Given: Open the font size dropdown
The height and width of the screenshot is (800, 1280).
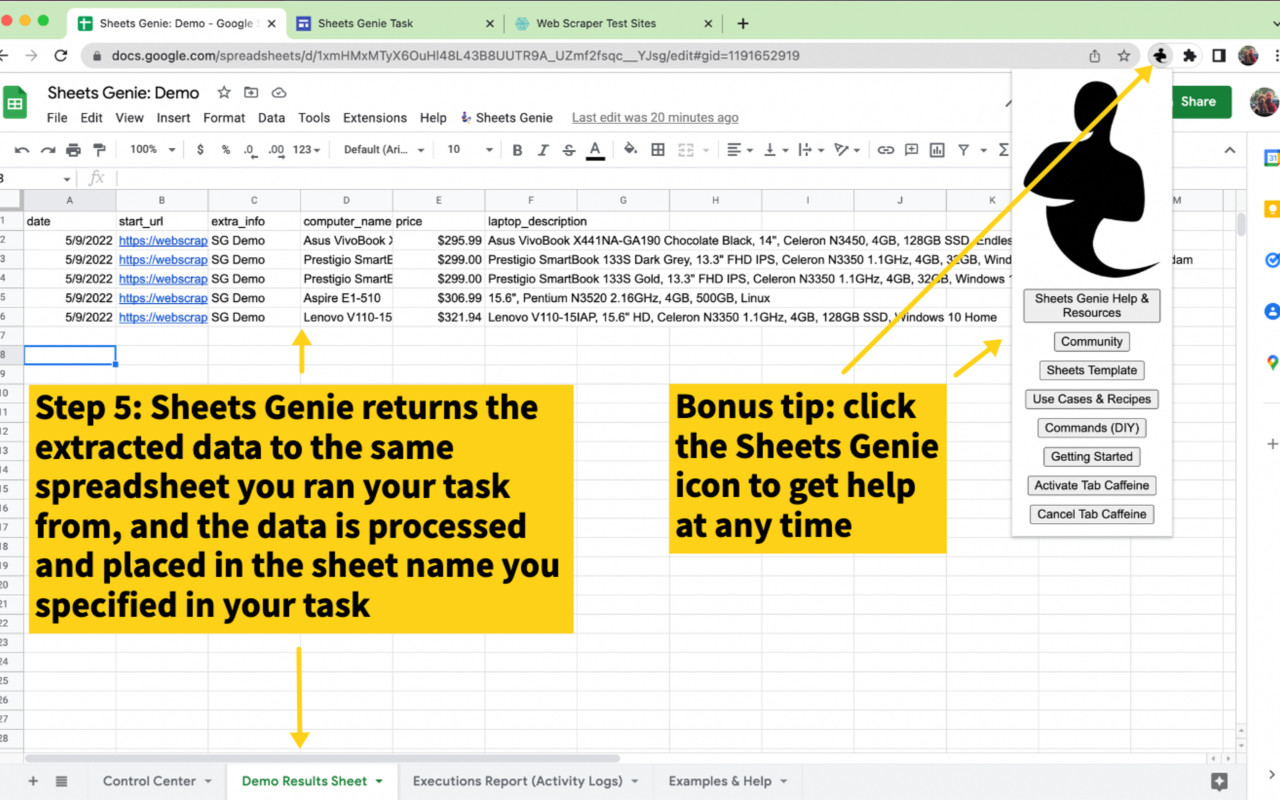Looking at the screenshot, I should click(x=470, y=150).
